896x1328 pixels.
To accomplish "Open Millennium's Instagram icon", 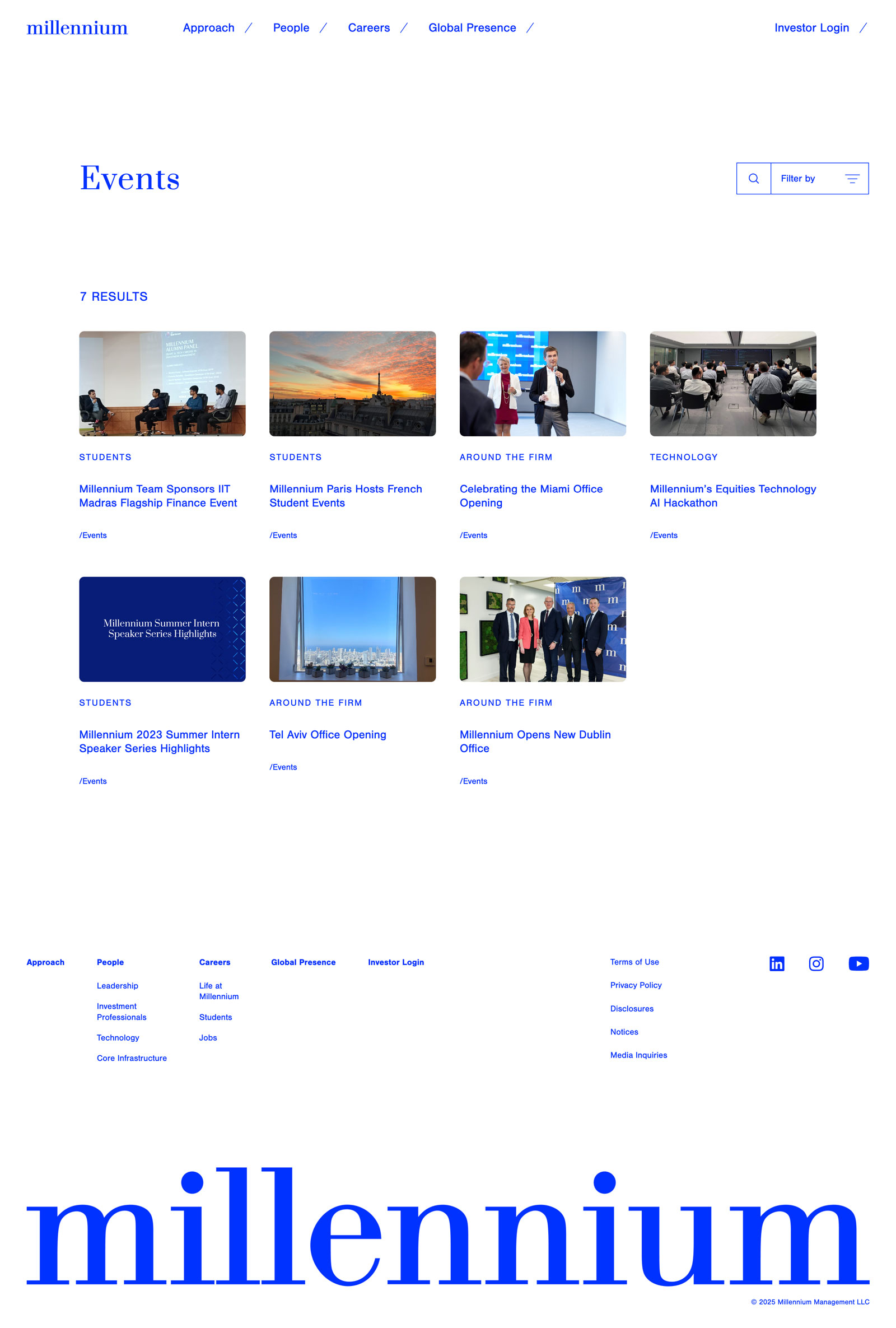I will (816, 963).
